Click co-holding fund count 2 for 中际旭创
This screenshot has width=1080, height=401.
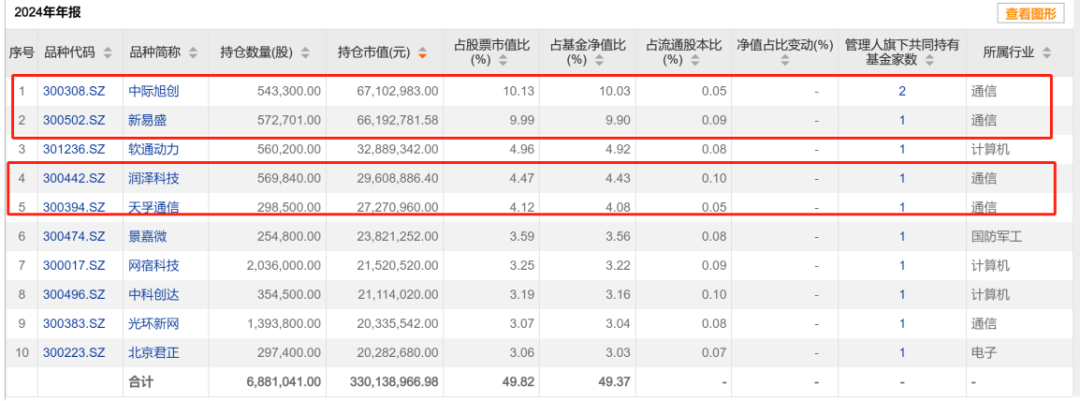(x=902, y=91)
